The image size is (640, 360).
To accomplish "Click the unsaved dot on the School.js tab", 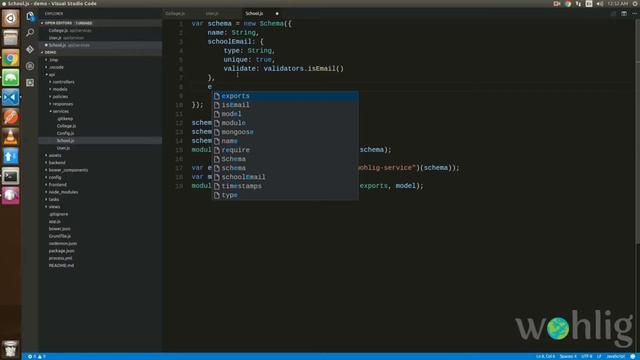I will click(277, 13).
